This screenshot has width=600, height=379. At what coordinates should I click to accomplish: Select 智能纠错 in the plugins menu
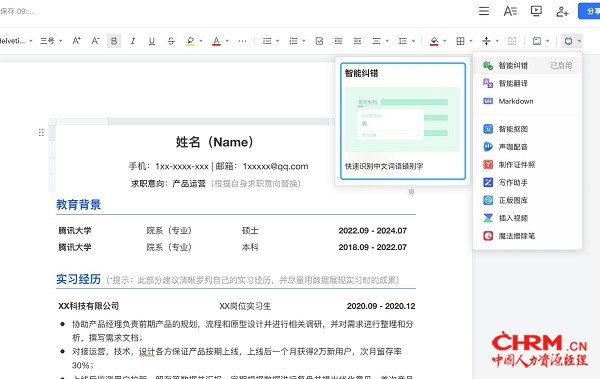tap(528, 65)
